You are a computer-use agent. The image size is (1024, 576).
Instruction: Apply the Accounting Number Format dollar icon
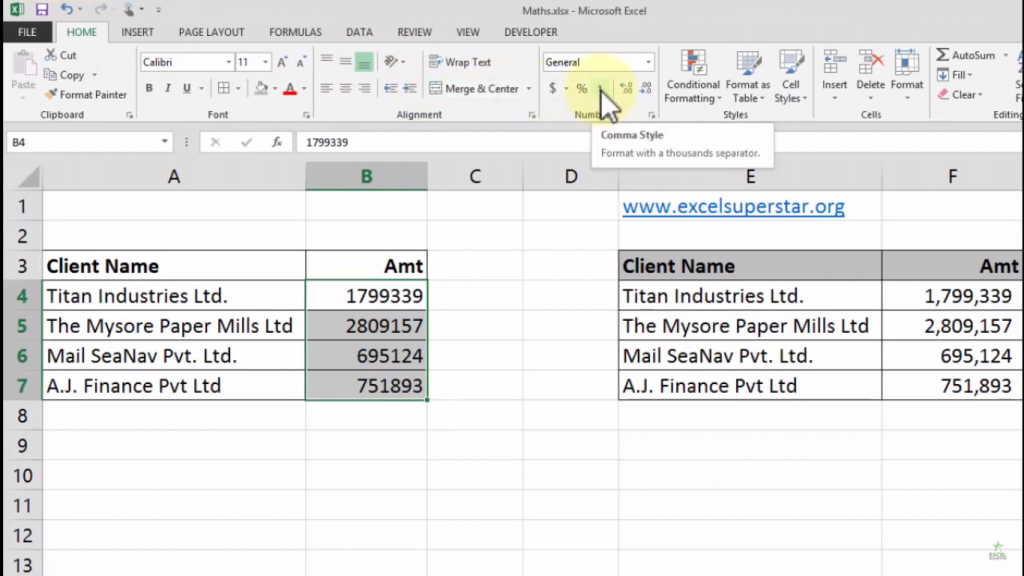point(553,88)
